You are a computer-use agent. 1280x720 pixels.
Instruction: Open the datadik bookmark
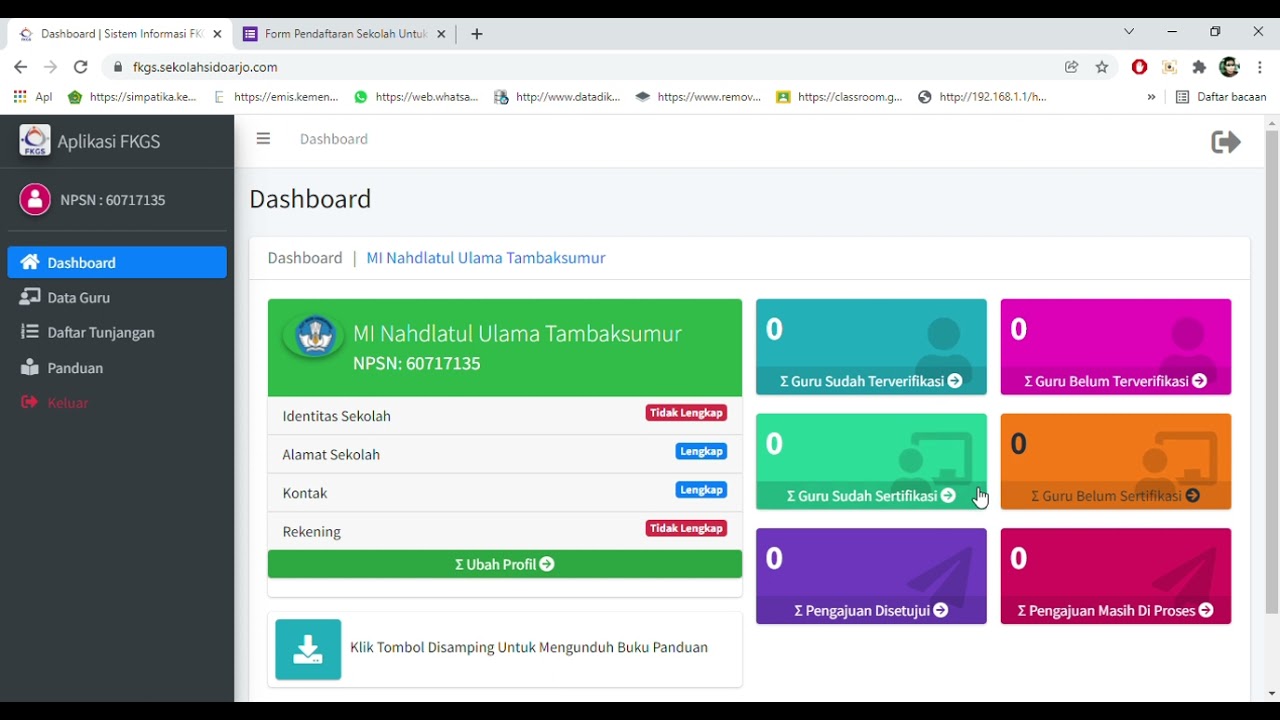click(x=558, y=97)
